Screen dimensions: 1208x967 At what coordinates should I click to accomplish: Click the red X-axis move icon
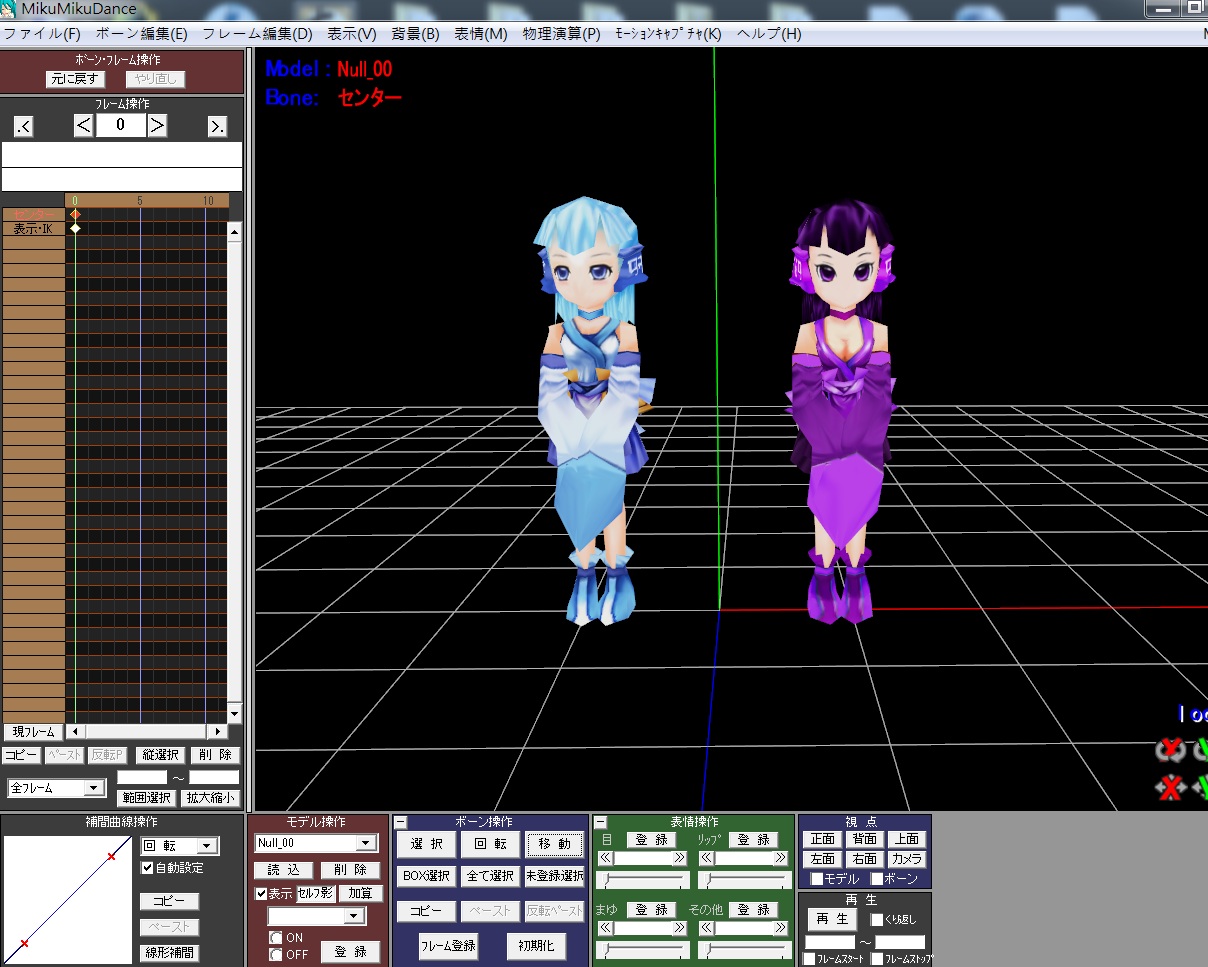pos(1169,787)
